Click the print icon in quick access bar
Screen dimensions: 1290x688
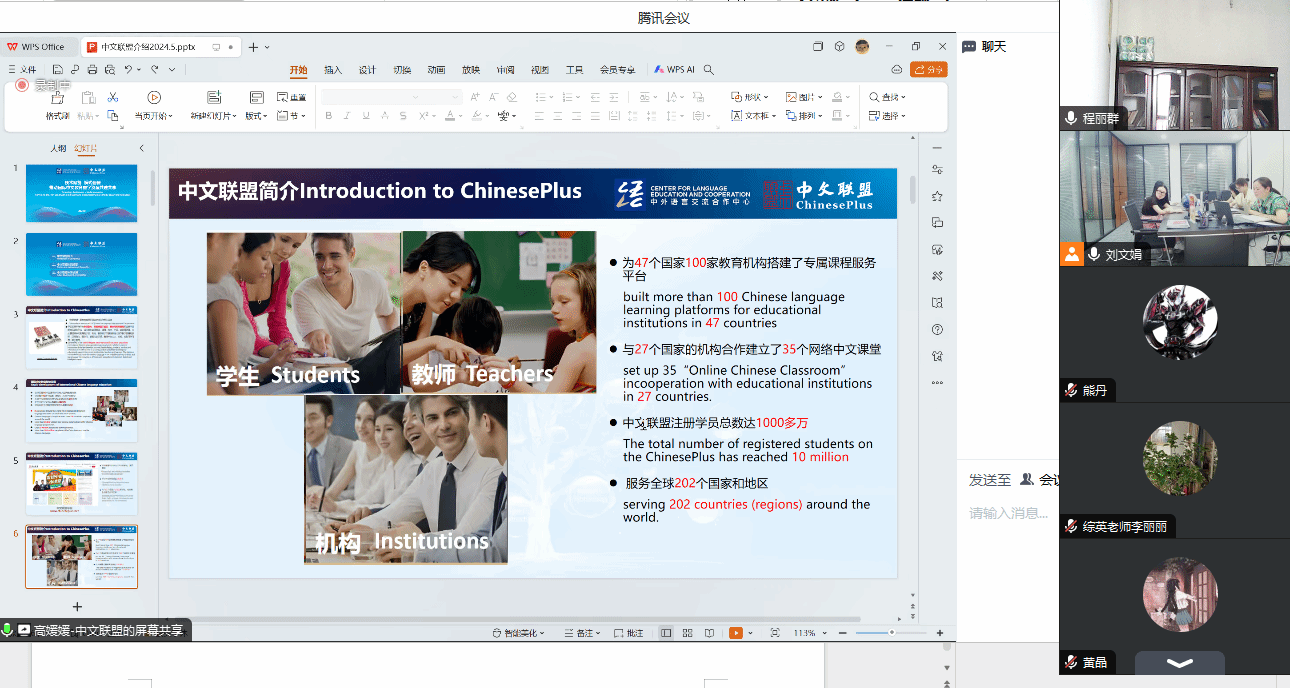coord(92,70)
